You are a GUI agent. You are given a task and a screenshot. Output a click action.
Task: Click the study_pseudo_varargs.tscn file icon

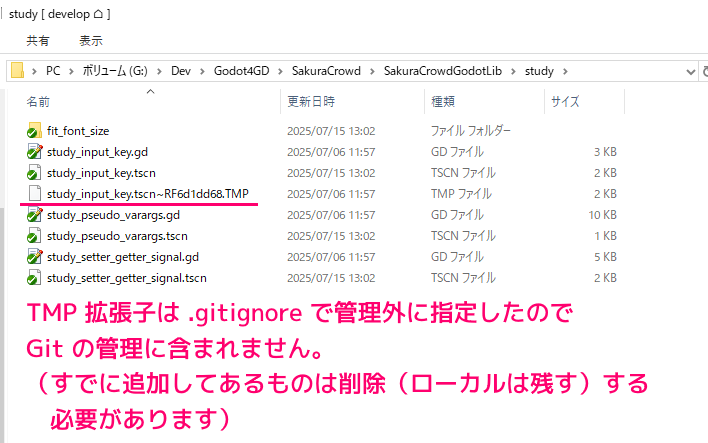tap(35, 236)
